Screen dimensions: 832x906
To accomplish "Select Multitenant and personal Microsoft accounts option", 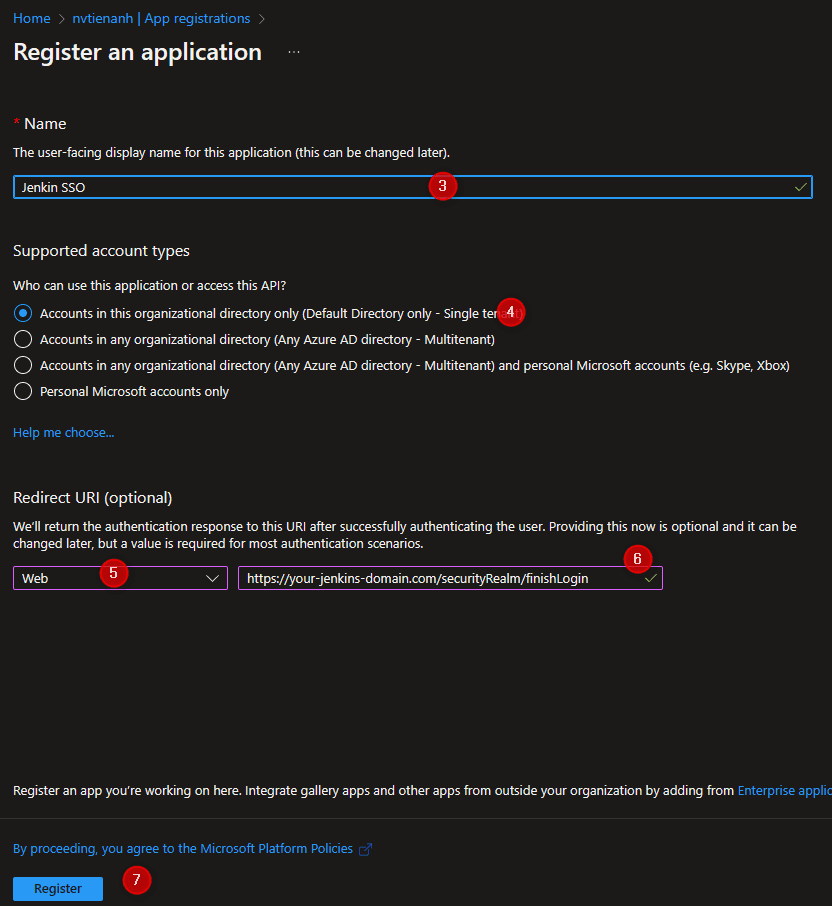I will coord(23,365).
